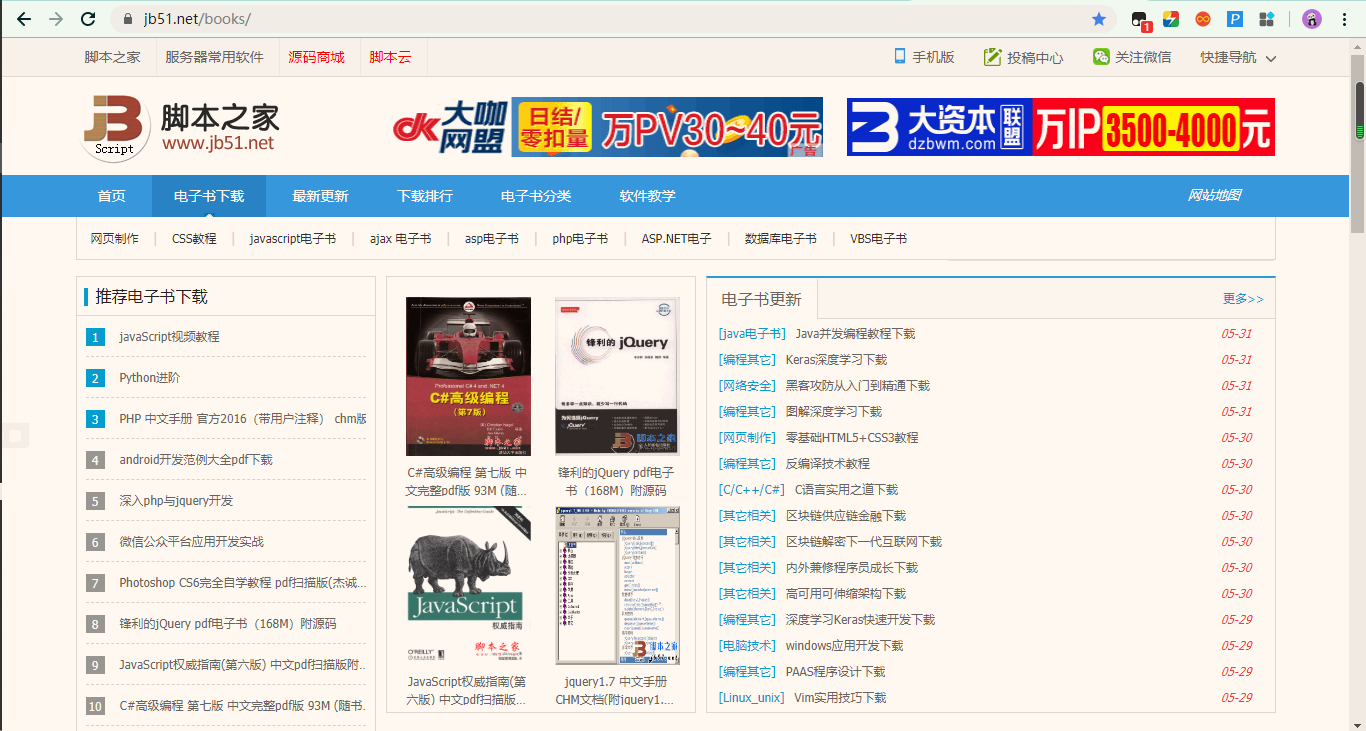Open 服务器常用软件 link
The image size is (1366, 731).
pyautogui.click(x=215, y=57)
